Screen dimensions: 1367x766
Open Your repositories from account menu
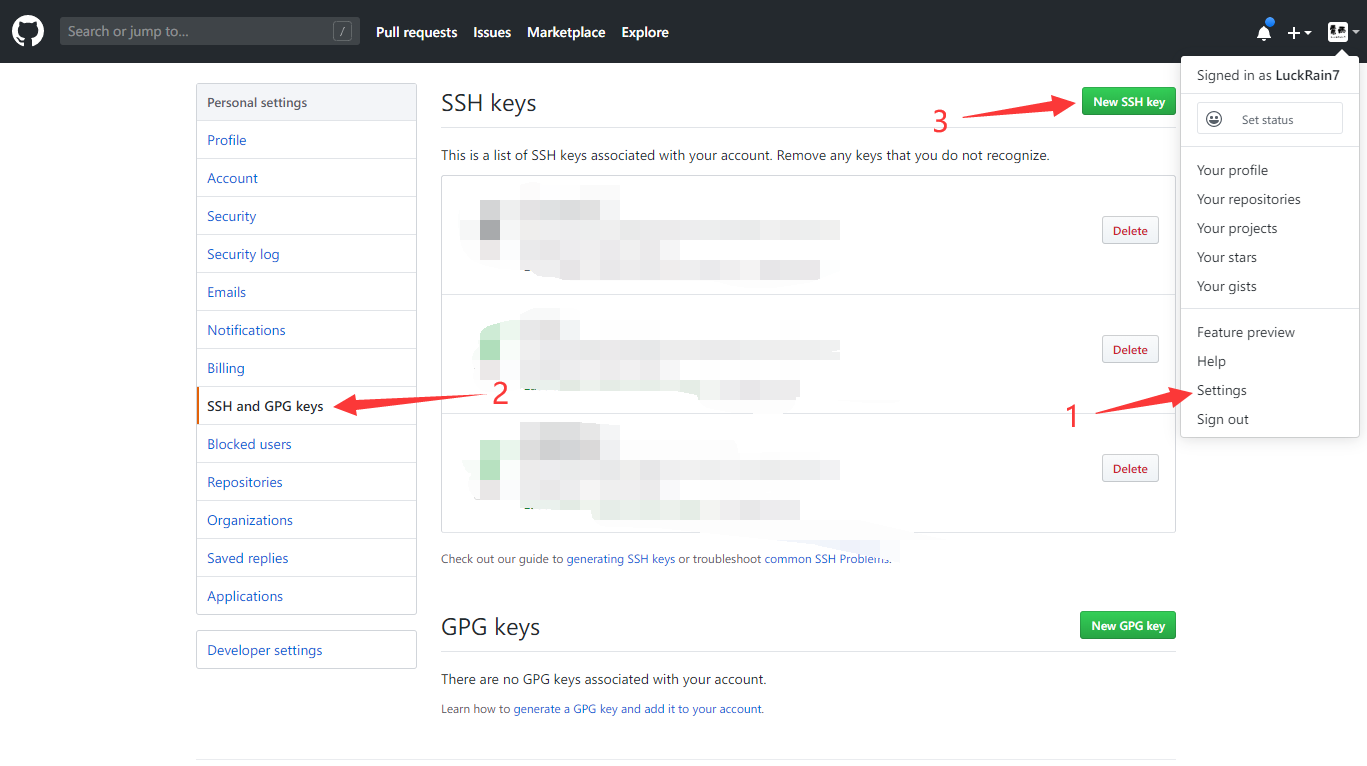1248,198
